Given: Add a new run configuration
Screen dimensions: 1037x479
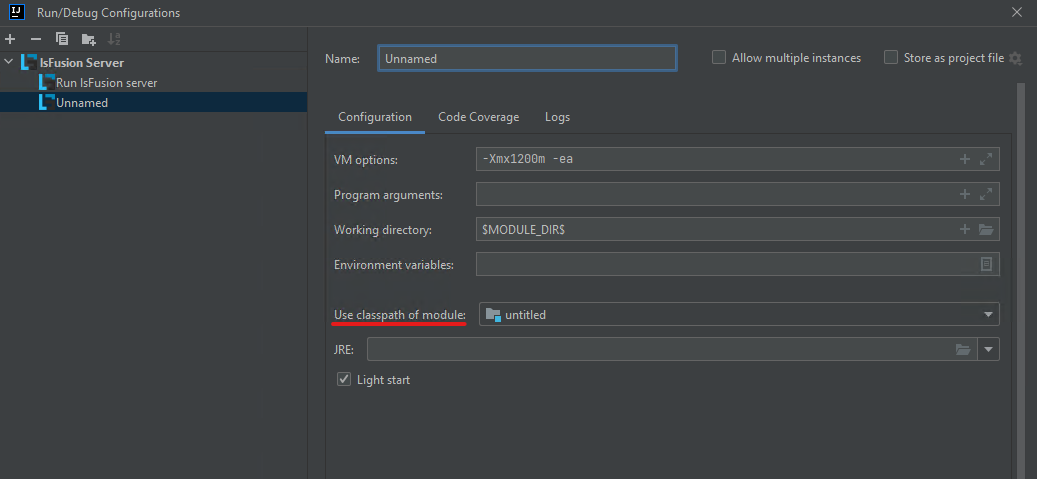Looking at the screenshot, I should [11, 39].
